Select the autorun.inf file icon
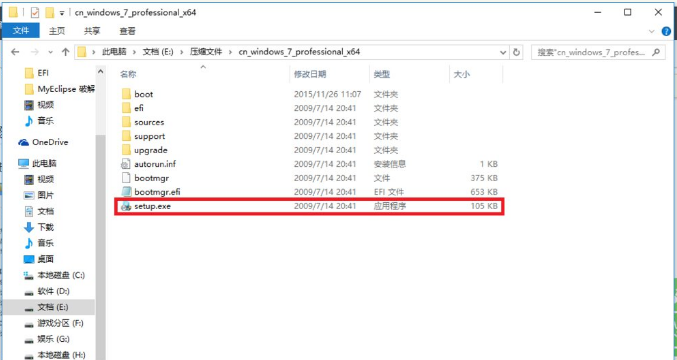 tap(126, 164)
